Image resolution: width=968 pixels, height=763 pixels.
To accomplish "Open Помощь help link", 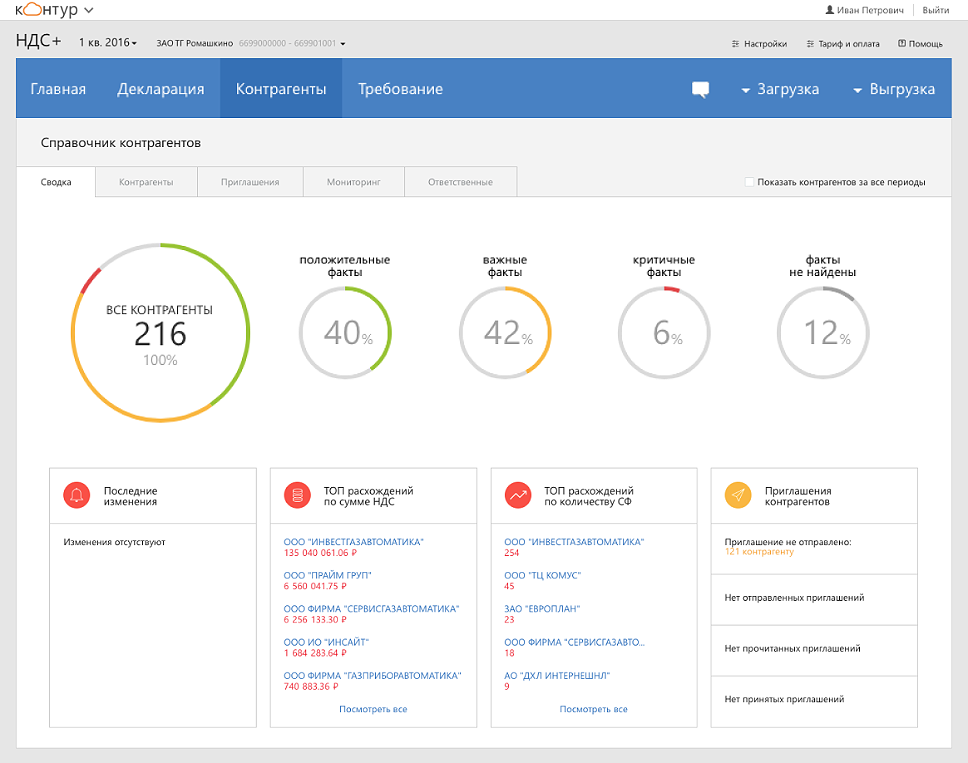I will [x=920, y=44].
